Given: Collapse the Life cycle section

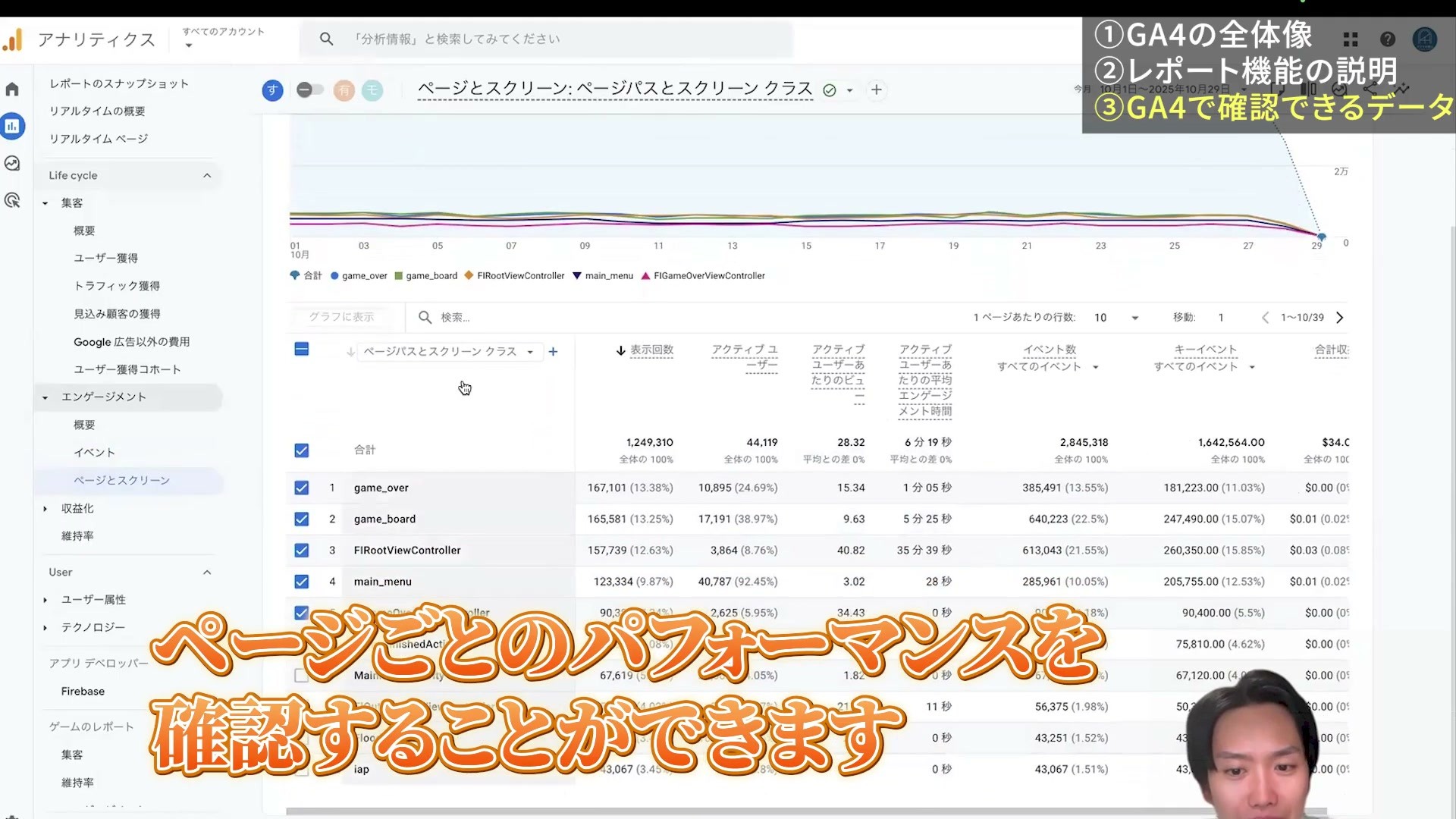Looking at the screenshot, I should (x=207, y=175).
